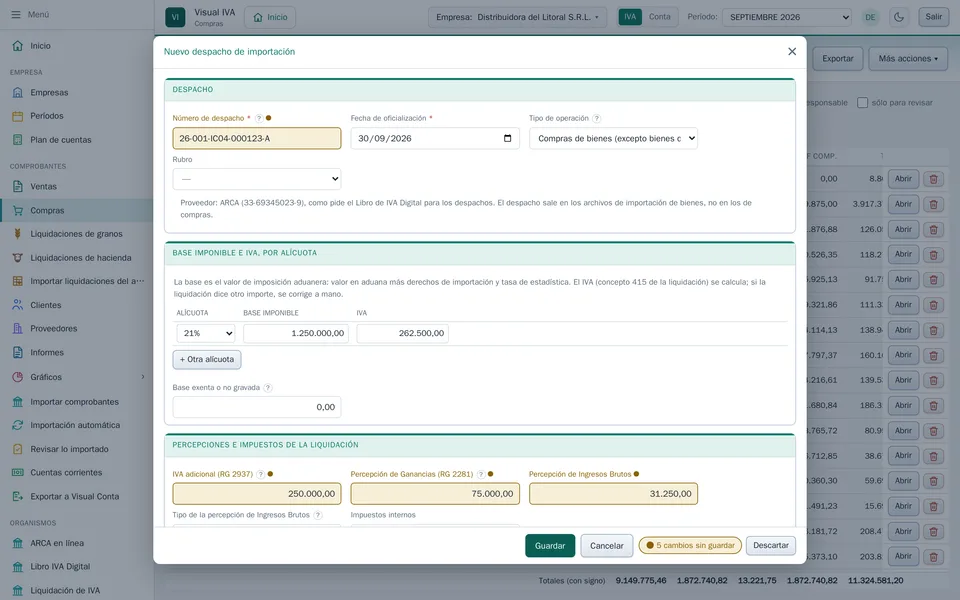Image resolution: width=960 pixels, height=600 pixels.
Task: Open the Alícuota 21% dropdown
Action: 206,333
